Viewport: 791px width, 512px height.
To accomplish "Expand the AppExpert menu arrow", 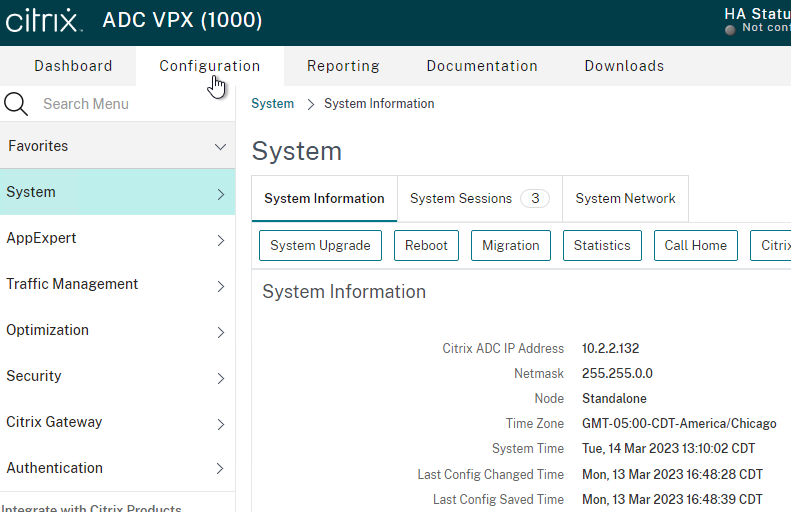I will (220, 240).
